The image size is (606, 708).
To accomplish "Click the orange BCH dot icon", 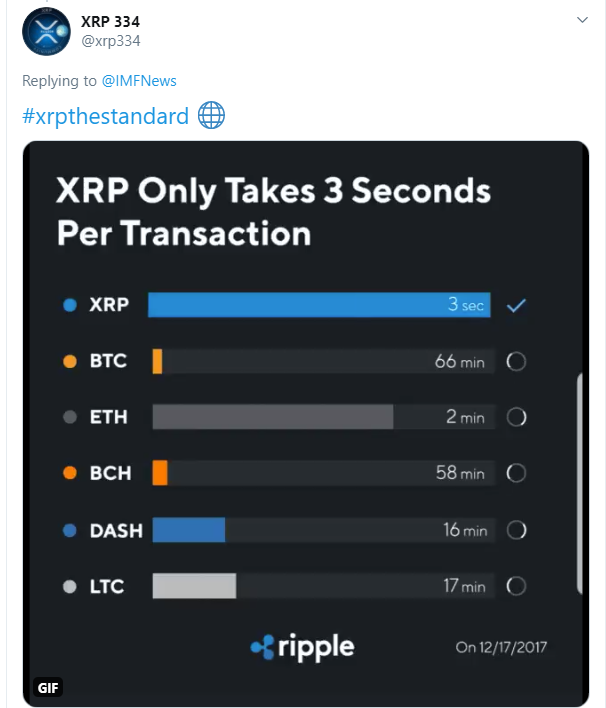I will [70, 473].
